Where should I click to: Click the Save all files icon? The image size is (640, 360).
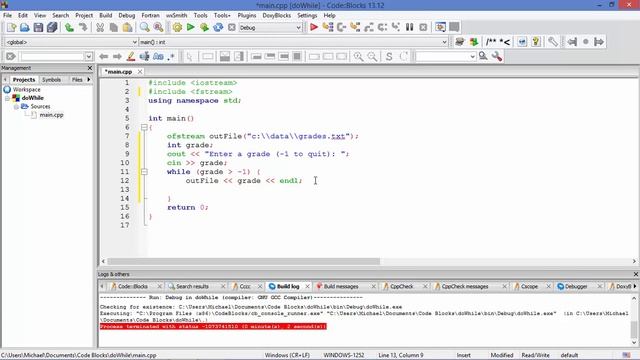tap(52, 27)
